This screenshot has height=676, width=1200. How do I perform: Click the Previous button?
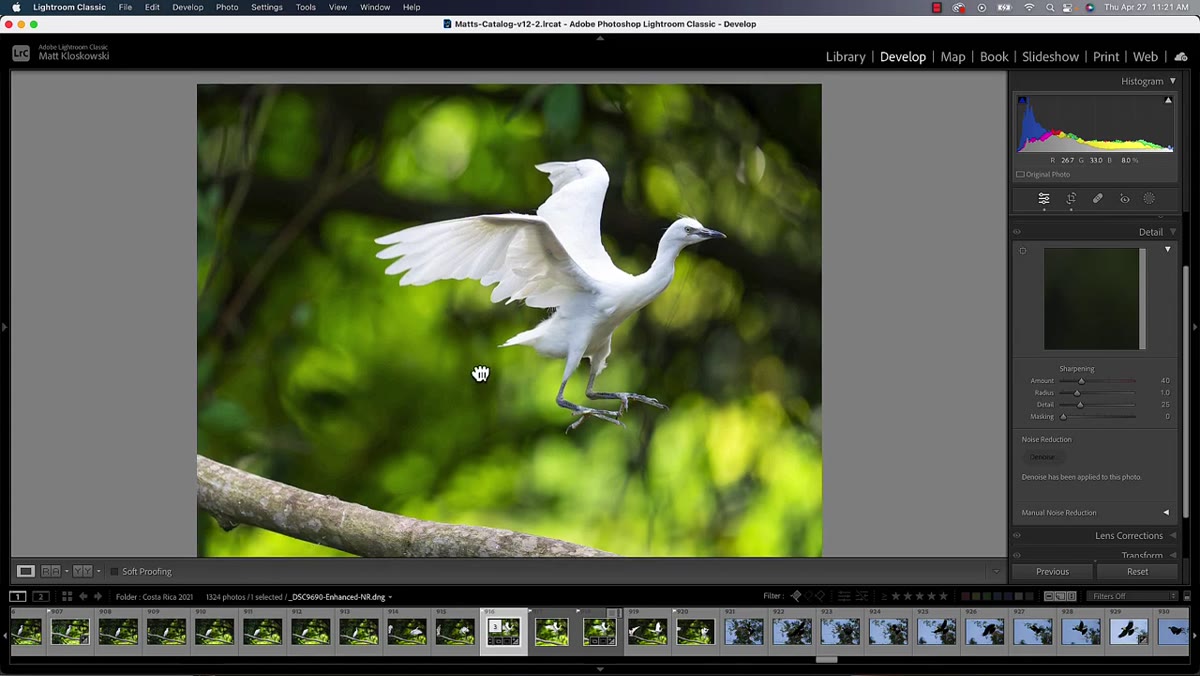coord(1052,571)
